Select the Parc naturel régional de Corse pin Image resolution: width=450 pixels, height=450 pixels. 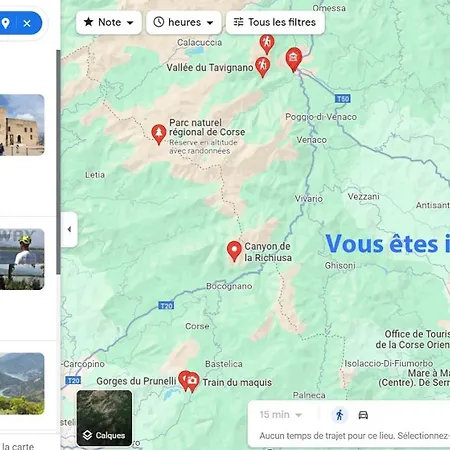tap(159, 134)
